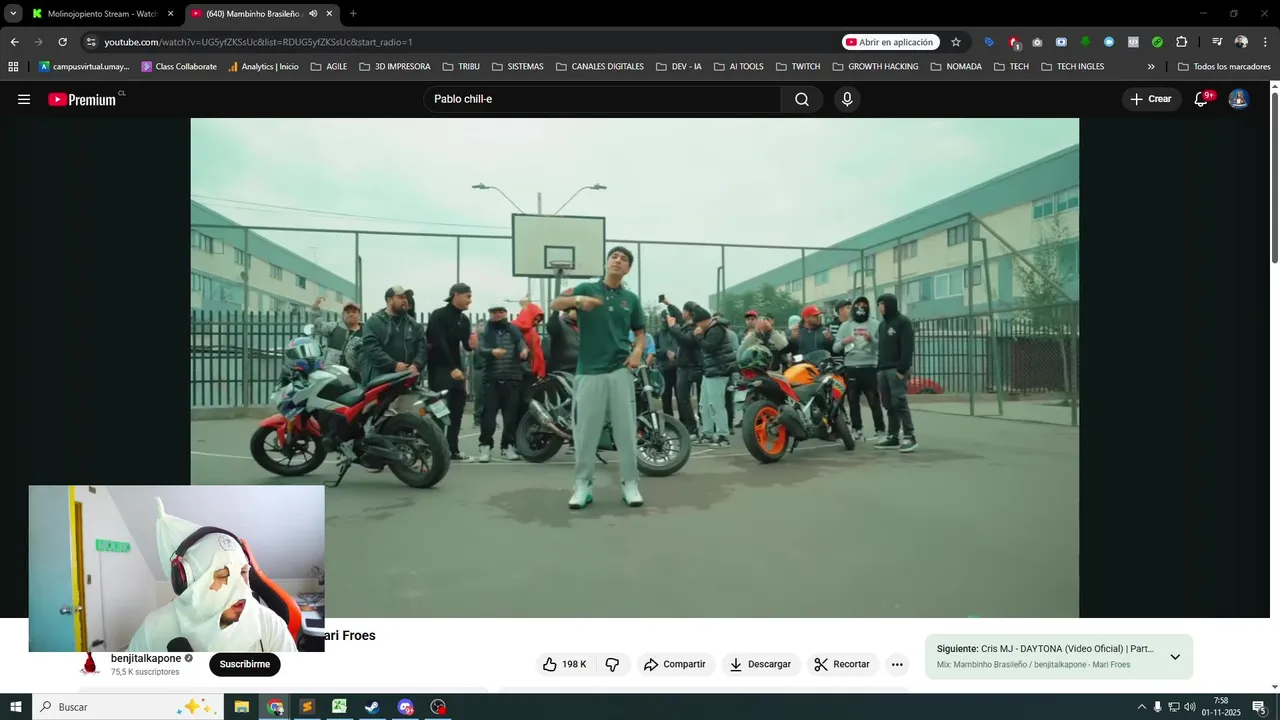Viewport: 1280px width, 720px height.
Task: Go back in browser history
Action: (14, 42)
